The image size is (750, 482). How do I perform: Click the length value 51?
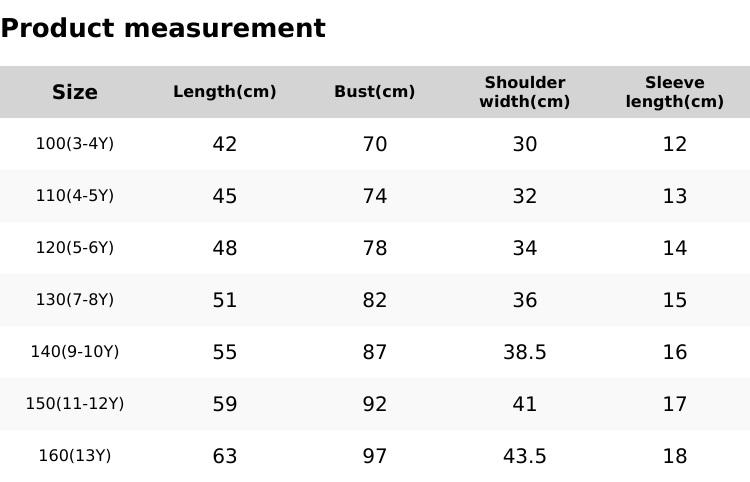[x=225, y=300]
